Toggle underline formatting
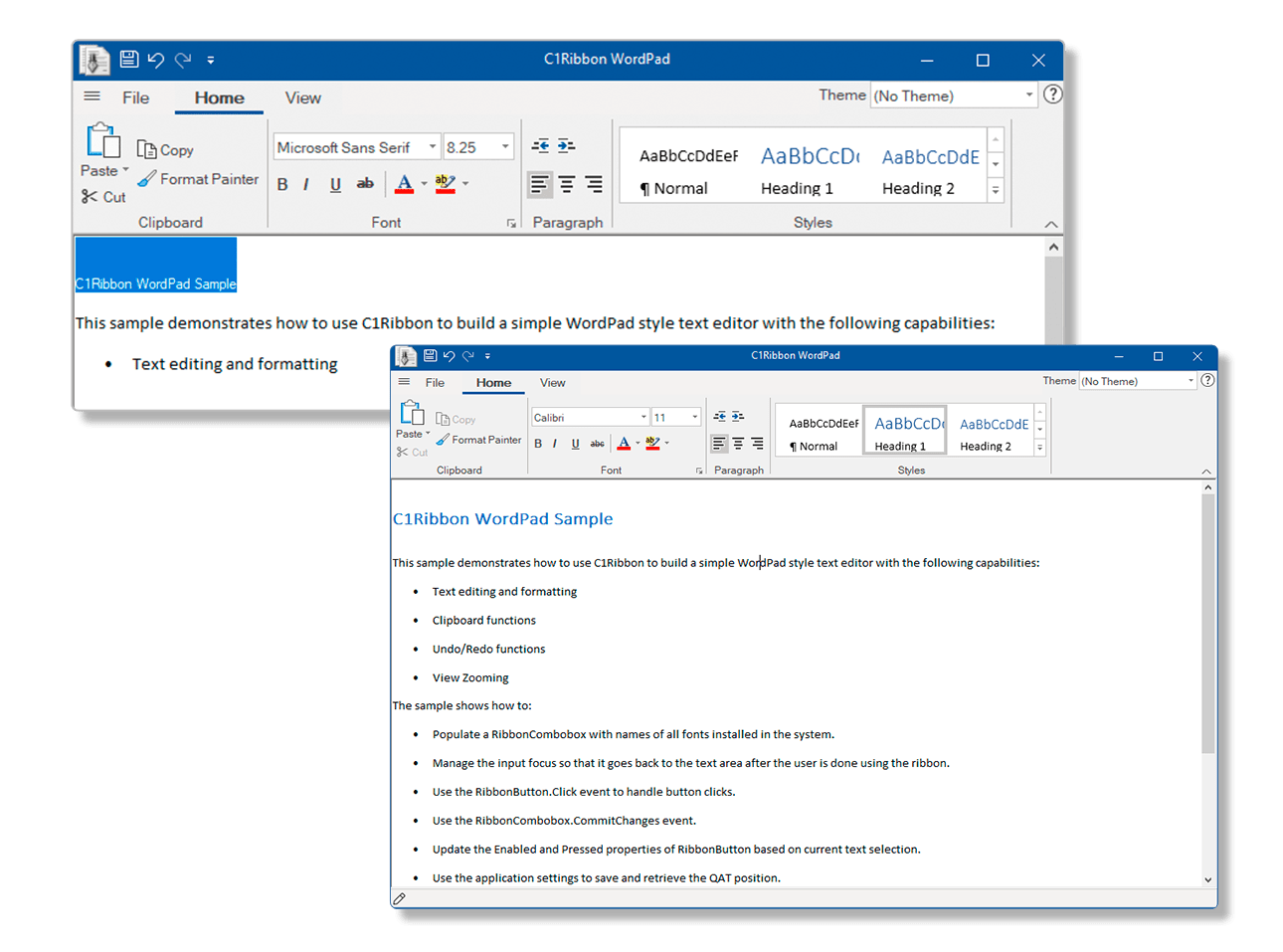This screenshot has width=1283, height=952. [x=335, y=183]
